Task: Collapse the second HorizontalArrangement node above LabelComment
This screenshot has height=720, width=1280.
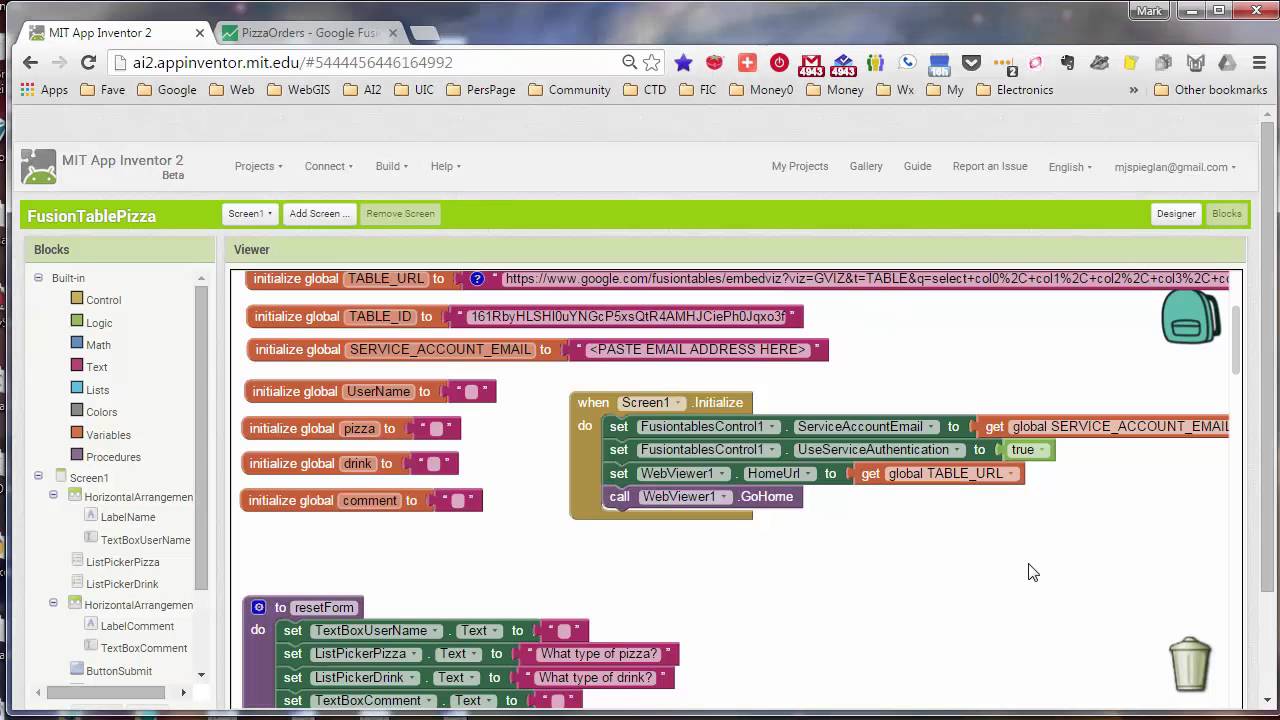Action: tap(54, 603)
